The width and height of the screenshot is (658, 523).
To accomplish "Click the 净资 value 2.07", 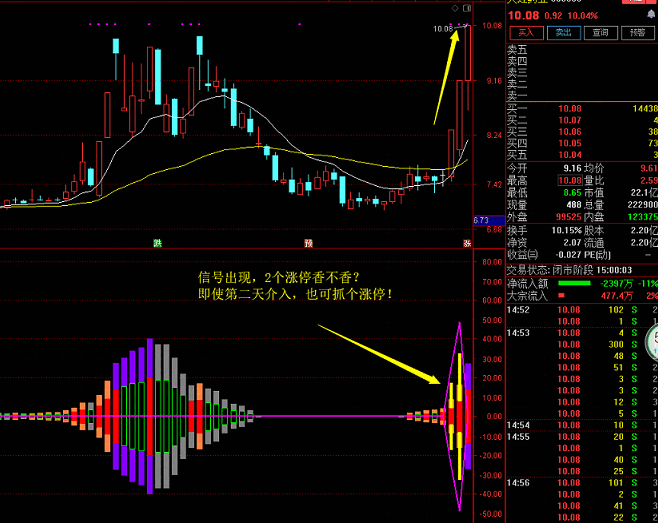I will (572, 242).
